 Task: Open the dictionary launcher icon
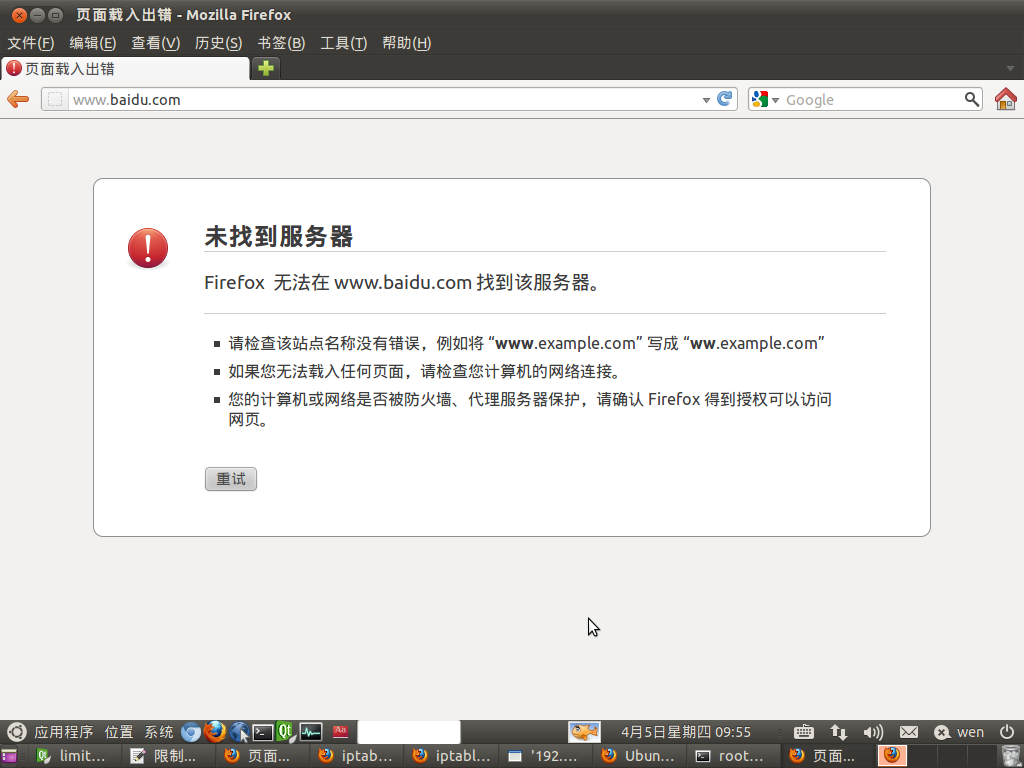(340, 732)
